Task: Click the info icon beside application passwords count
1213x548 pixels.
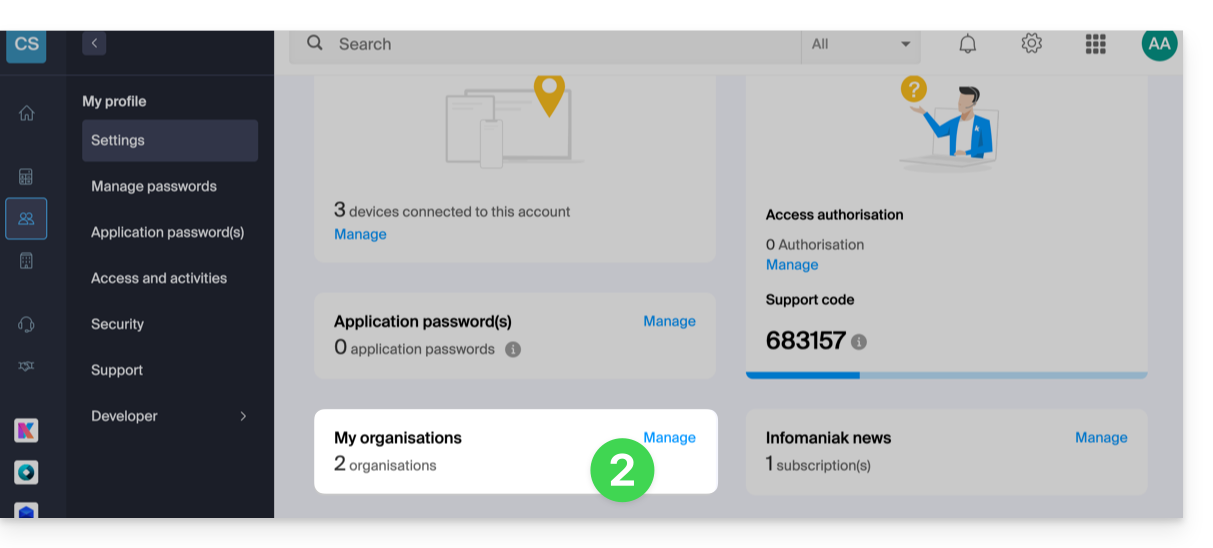Action: [x=513, y=350]
